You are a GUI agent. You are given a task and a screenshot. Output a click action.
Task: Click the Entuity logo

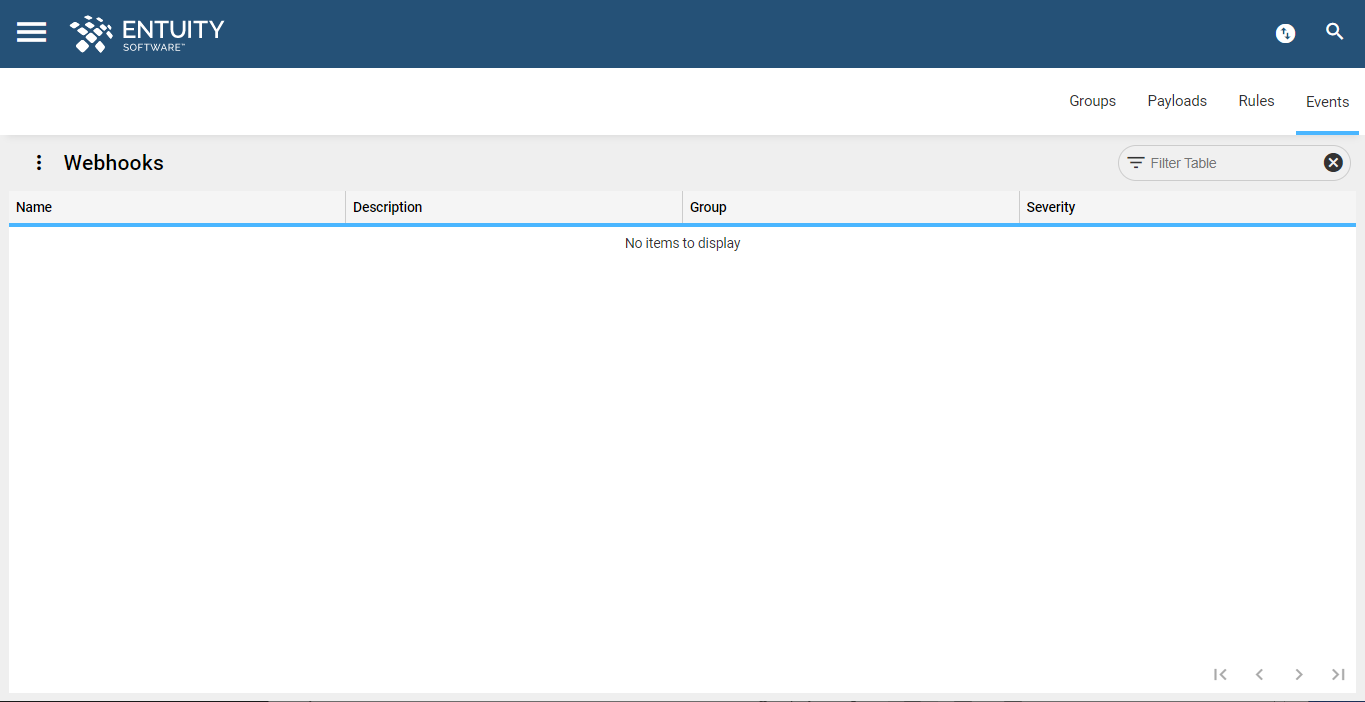(x=145, y=33)
